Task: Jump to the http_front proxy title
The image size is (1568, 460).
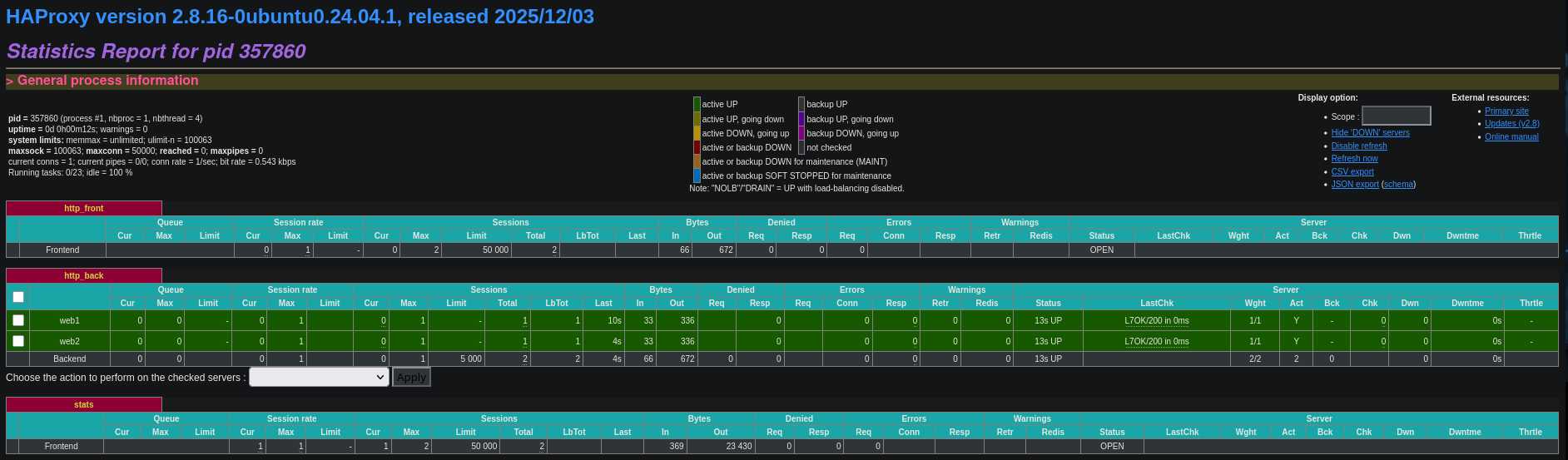Action: point(84,208)
